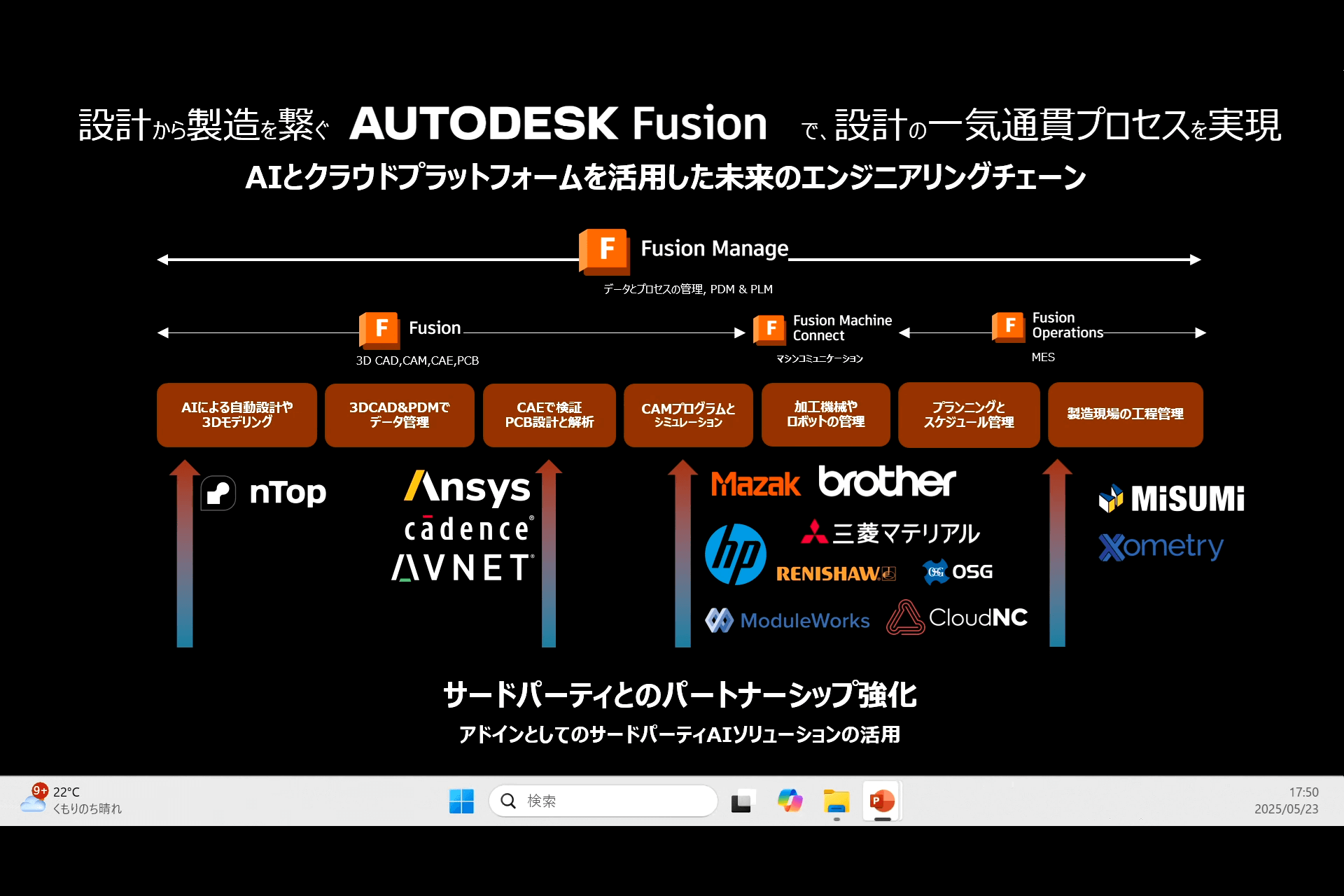Click the 3D CAD,CAM,CAE,PCB caption
The width and height of the screenshot is (1344, 896).
tap(417, 360)
